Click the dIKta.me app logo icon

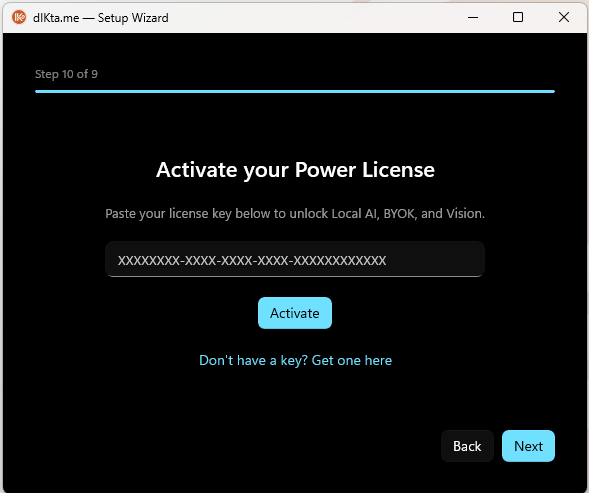pos(19,17)
